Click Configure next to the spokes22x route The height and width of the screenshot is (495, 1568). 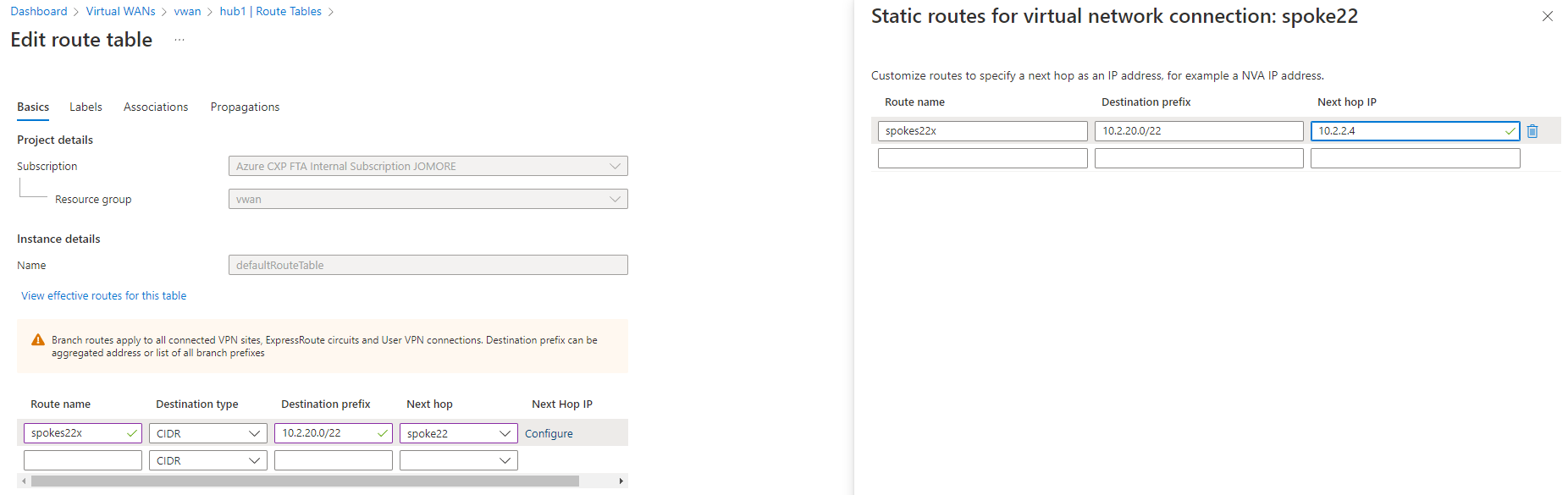(548, 432)
